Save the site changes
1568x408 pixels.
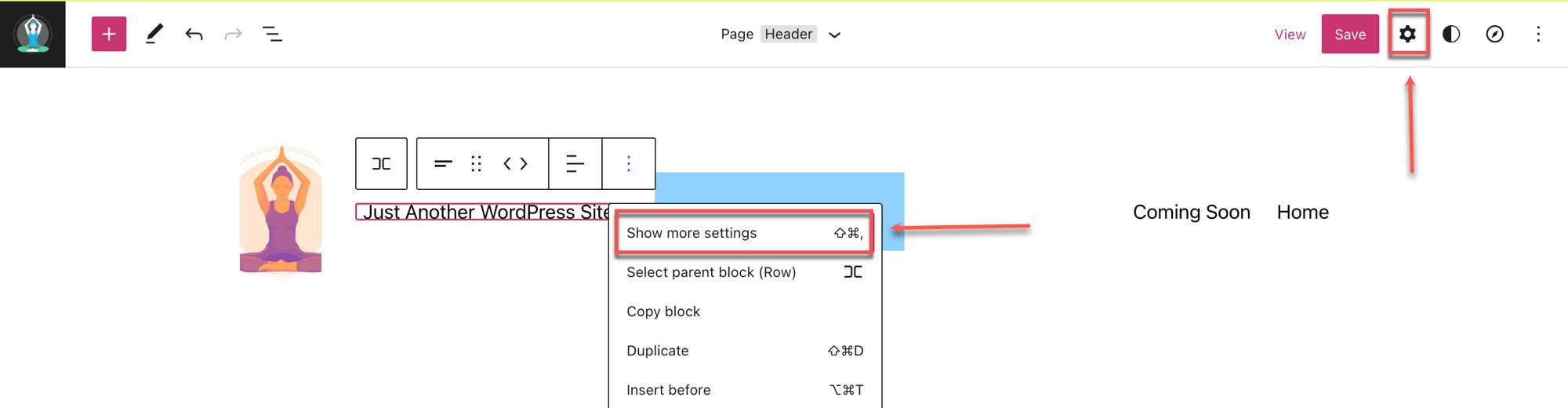[x=1349, y=35]
